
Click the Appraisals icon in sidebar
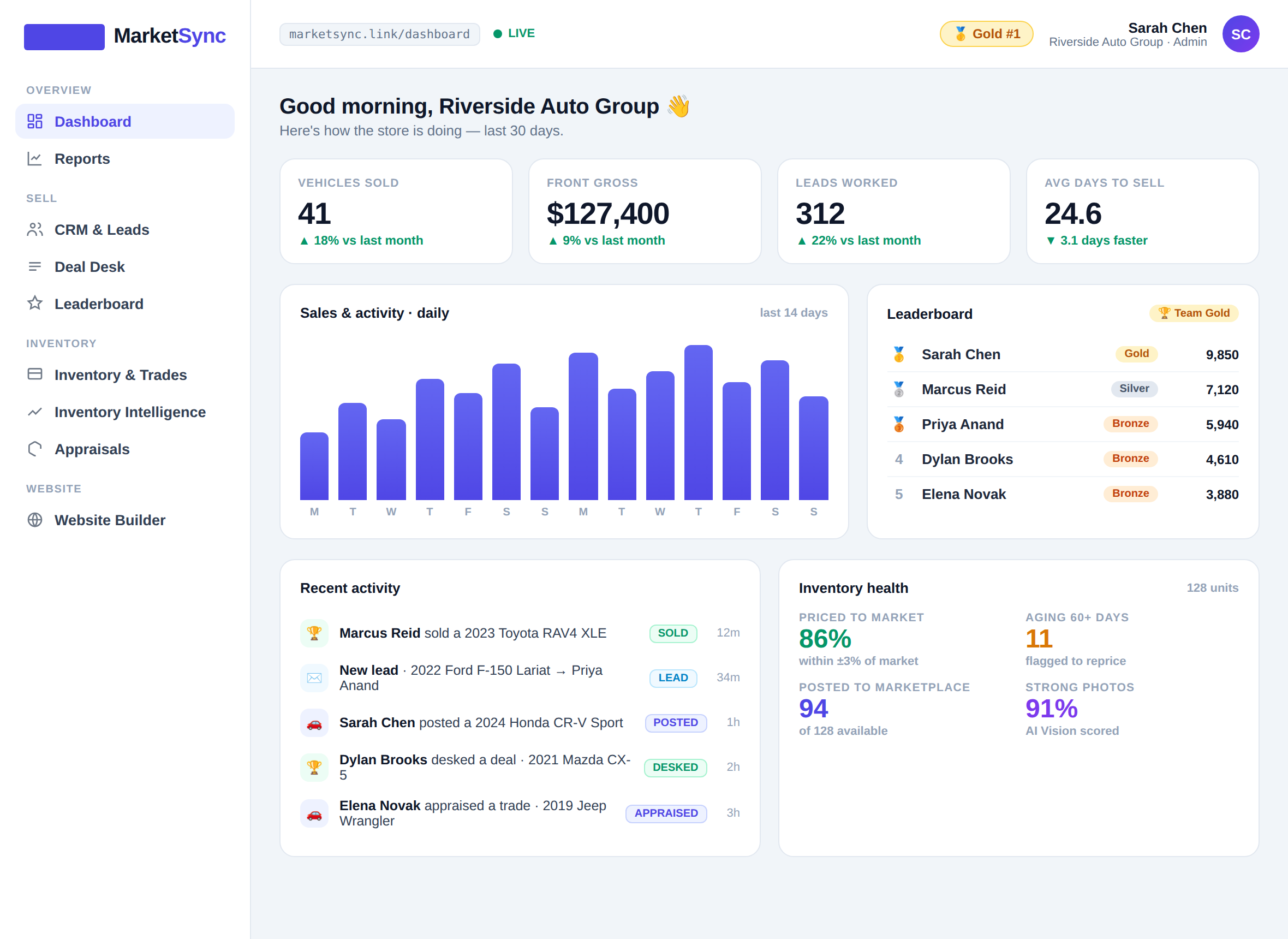pos(35,449)
